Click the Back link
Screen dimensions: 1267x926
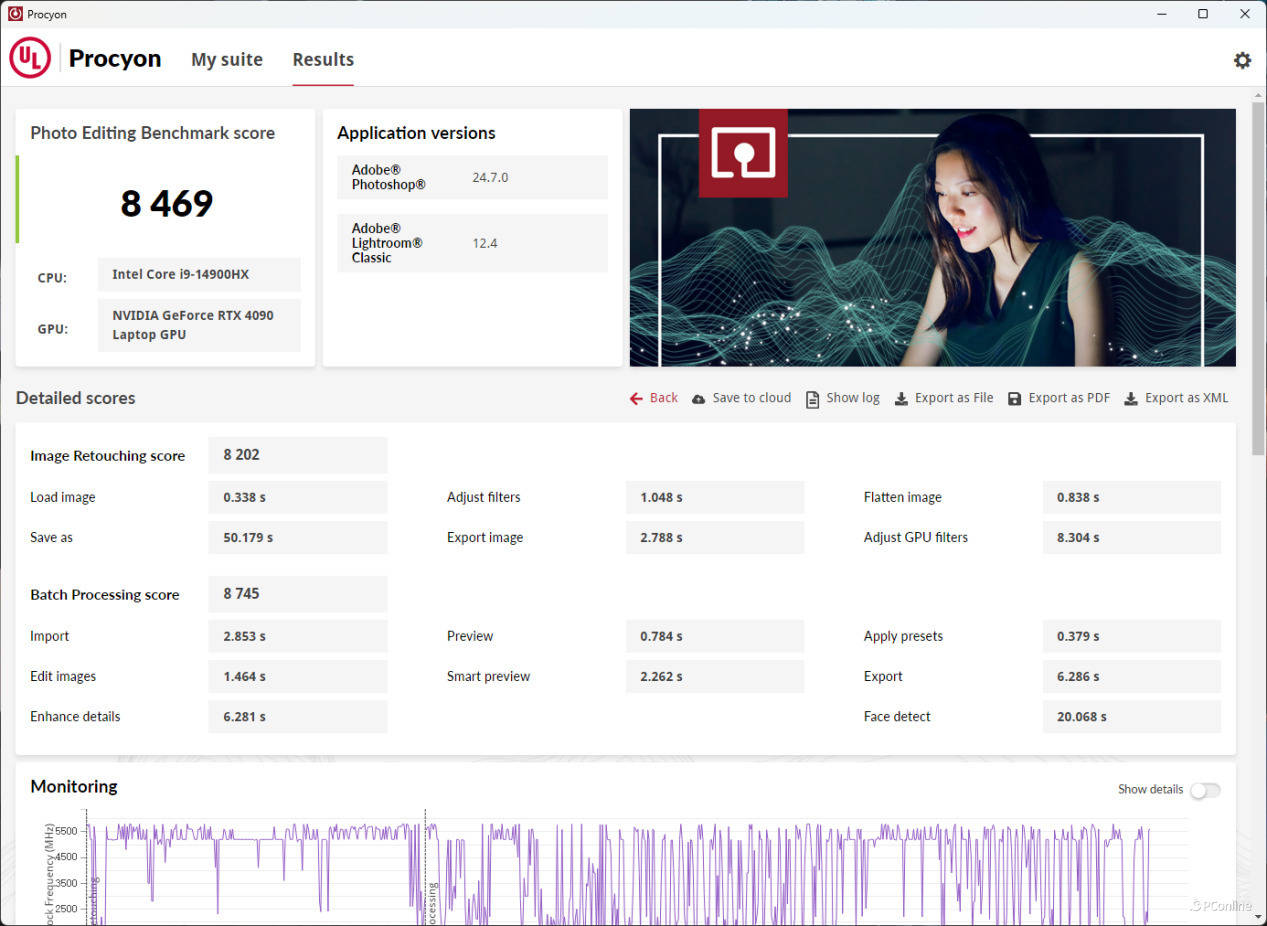click(x=663, y=398)
